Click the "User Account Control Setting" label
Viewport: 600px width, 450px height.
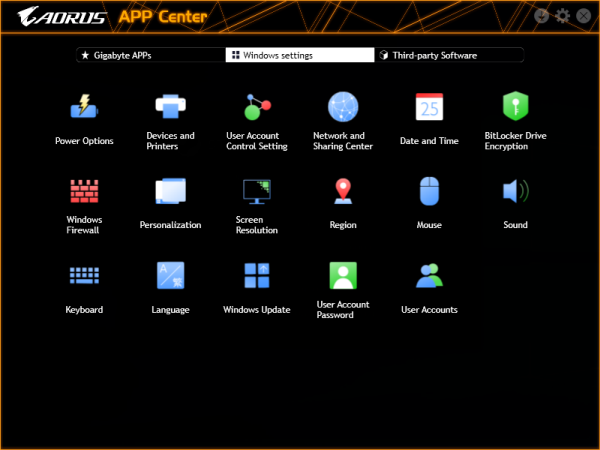click(257, 141)
